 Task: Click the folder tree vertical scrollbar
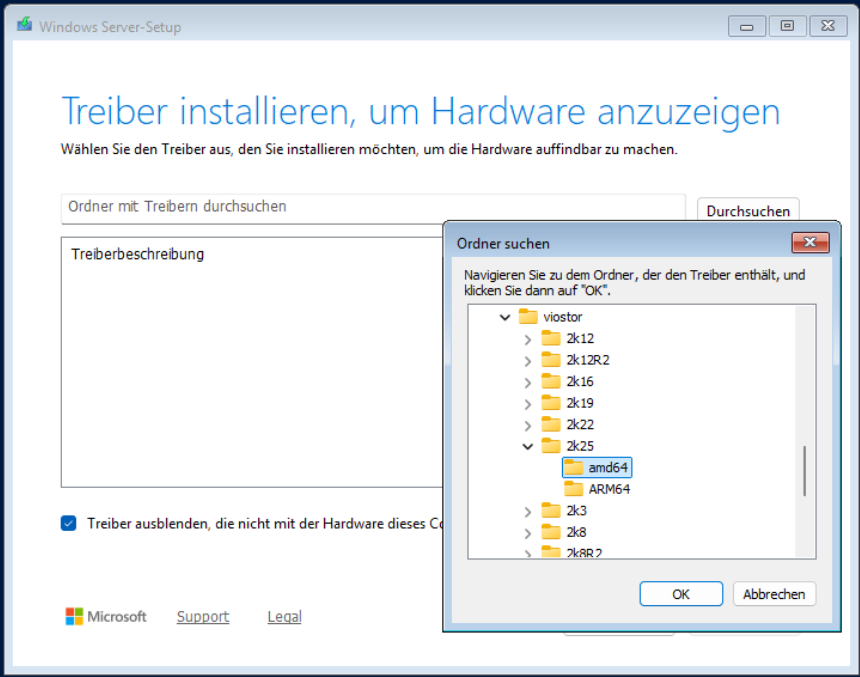pos(805,470)
